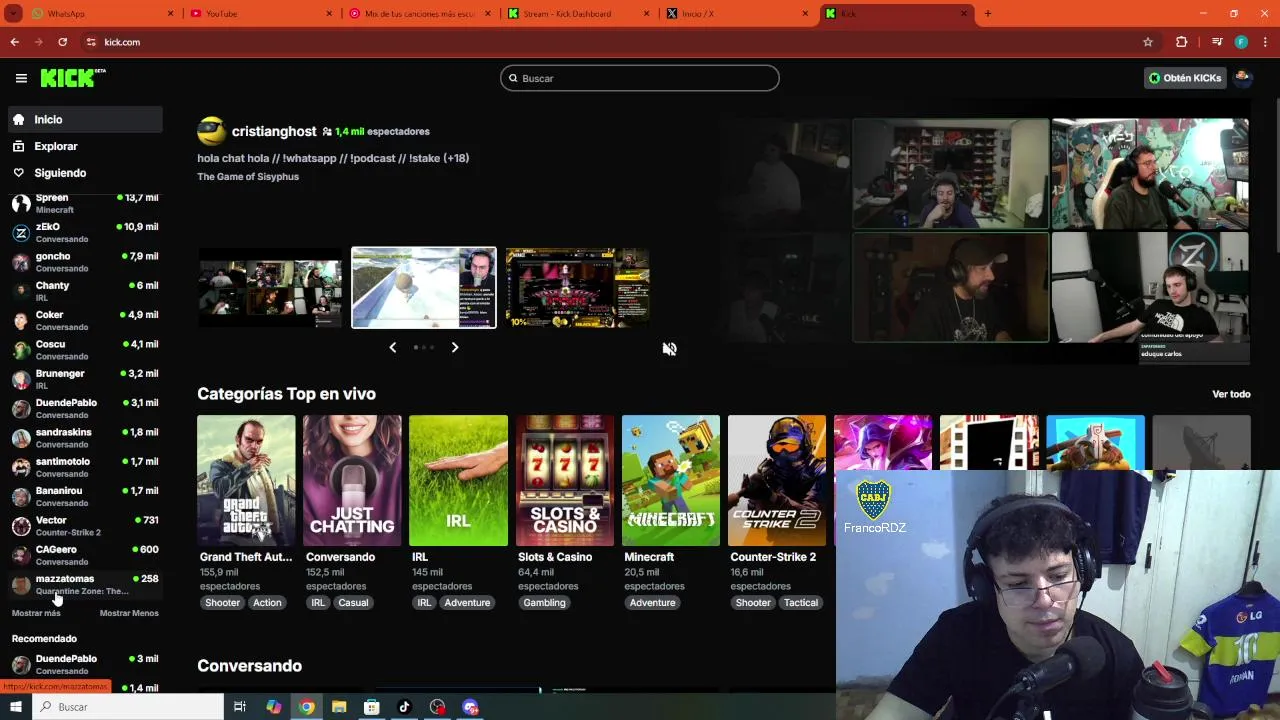
Task: Open the Kick hamburger menu
Action: [x=21, y=78]
